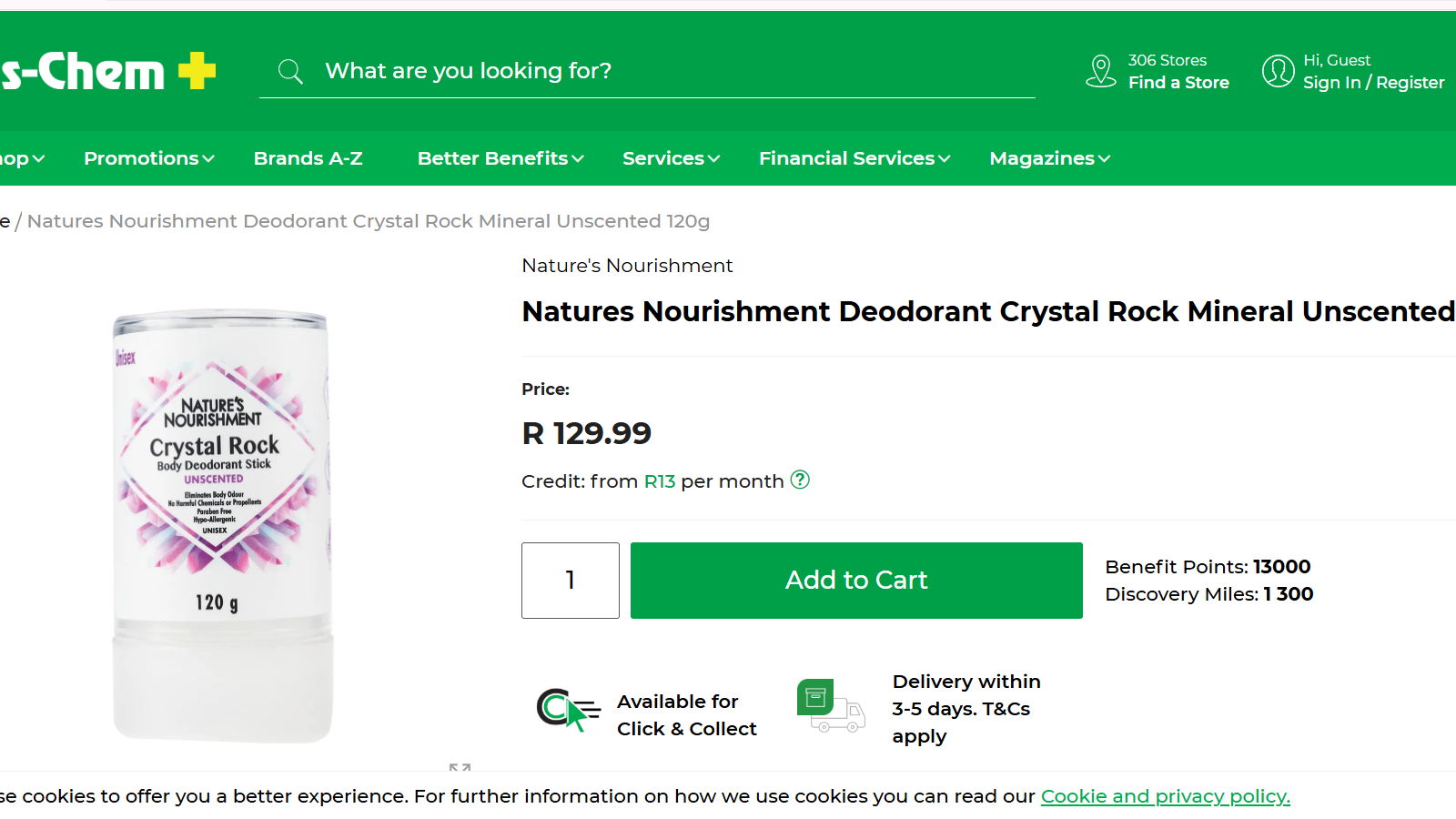
Task: Expand the product image fullscreen icon
Action: pyautogui.click(x=460, y=768)
